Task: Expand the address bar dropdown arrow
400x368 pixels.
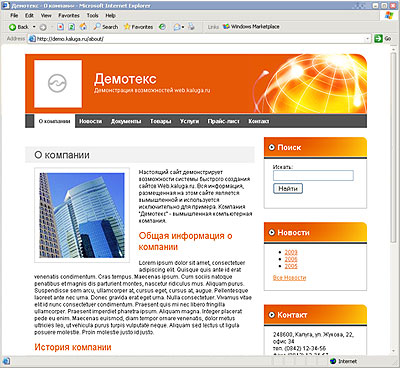Action: click(368, 39)
